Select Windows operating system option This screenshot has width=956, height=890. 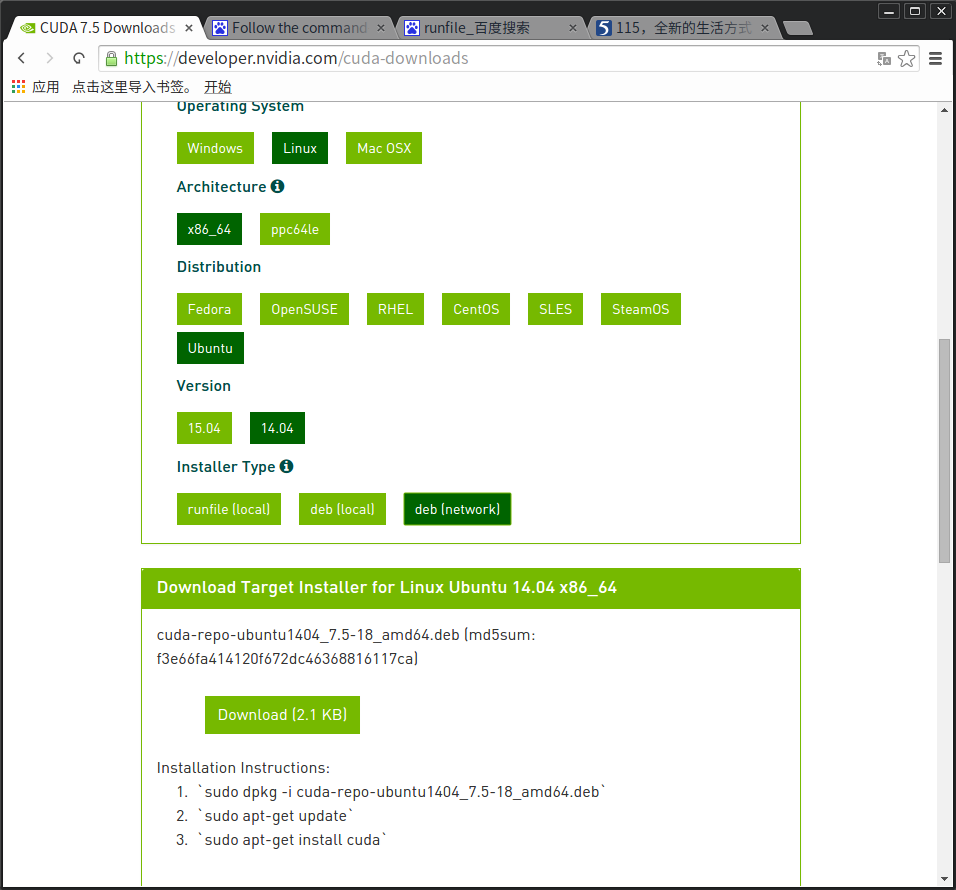click(215, 148)
